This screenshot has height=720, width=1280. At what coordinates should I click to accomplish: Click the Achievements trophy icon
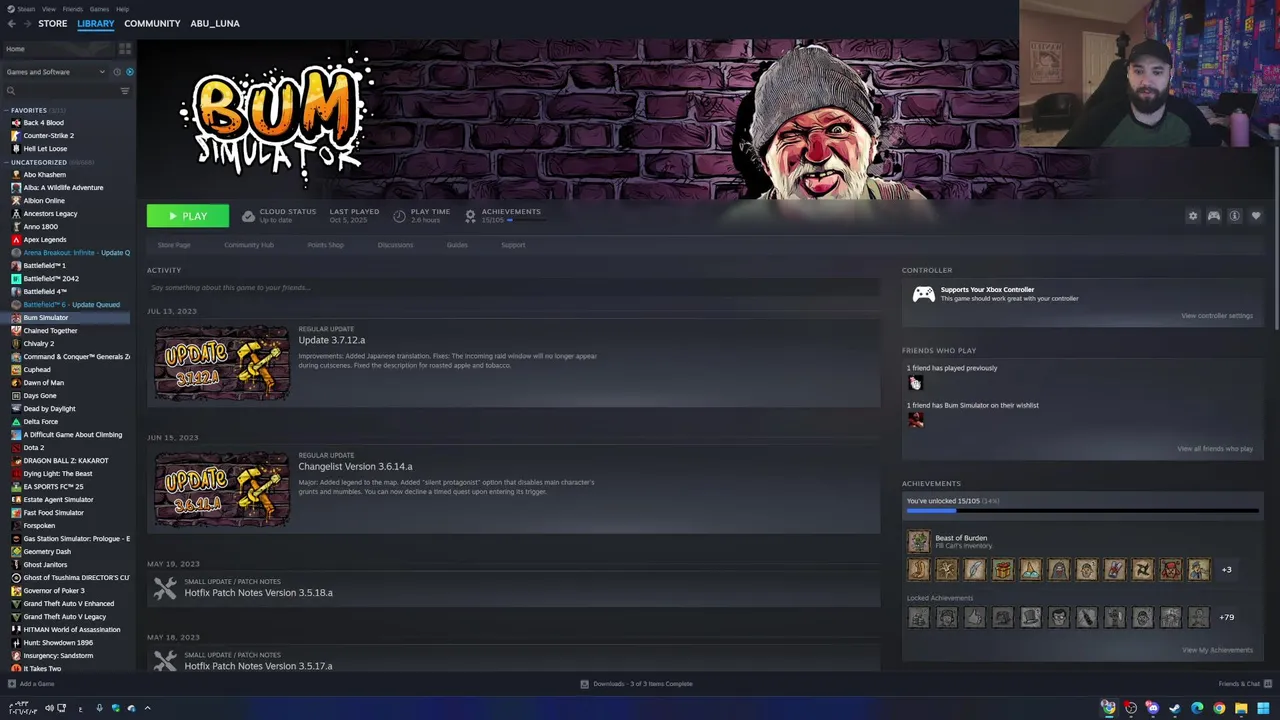click(470, 216)
